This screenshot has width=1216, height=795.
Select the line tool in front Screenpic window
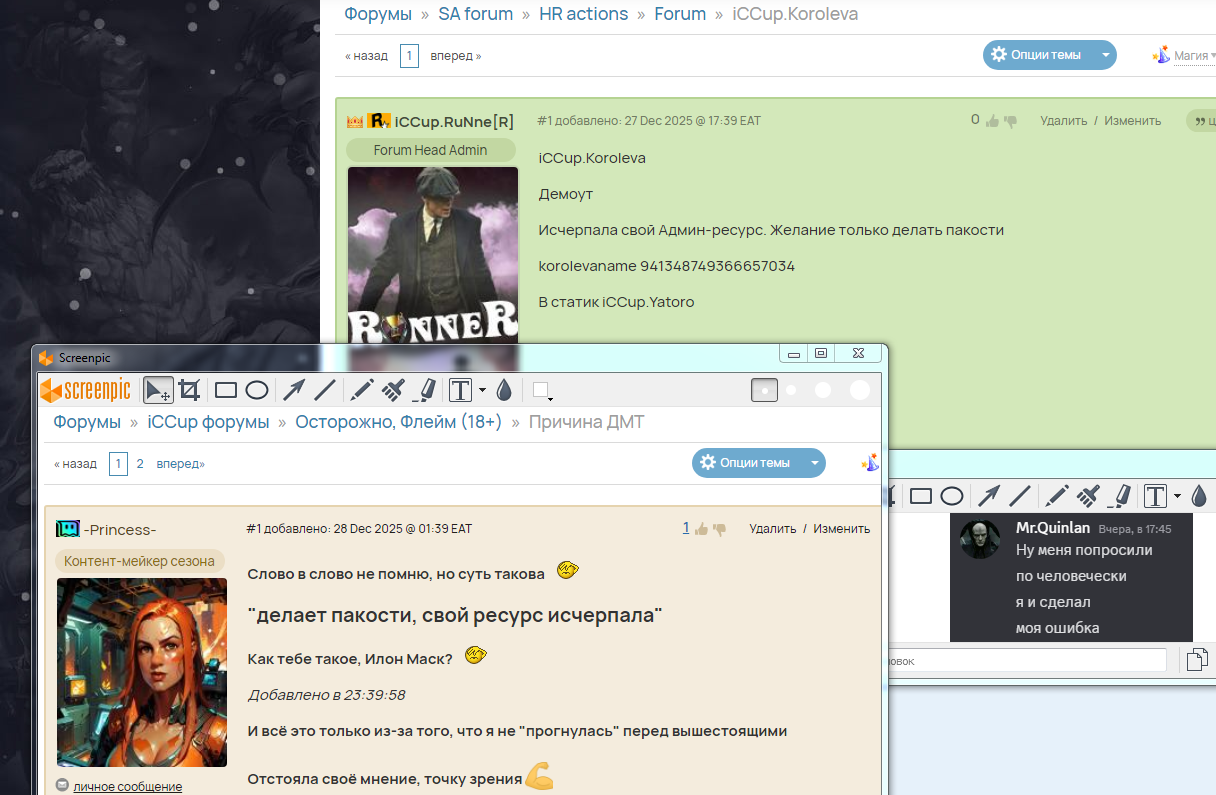[x=325, y=390]
